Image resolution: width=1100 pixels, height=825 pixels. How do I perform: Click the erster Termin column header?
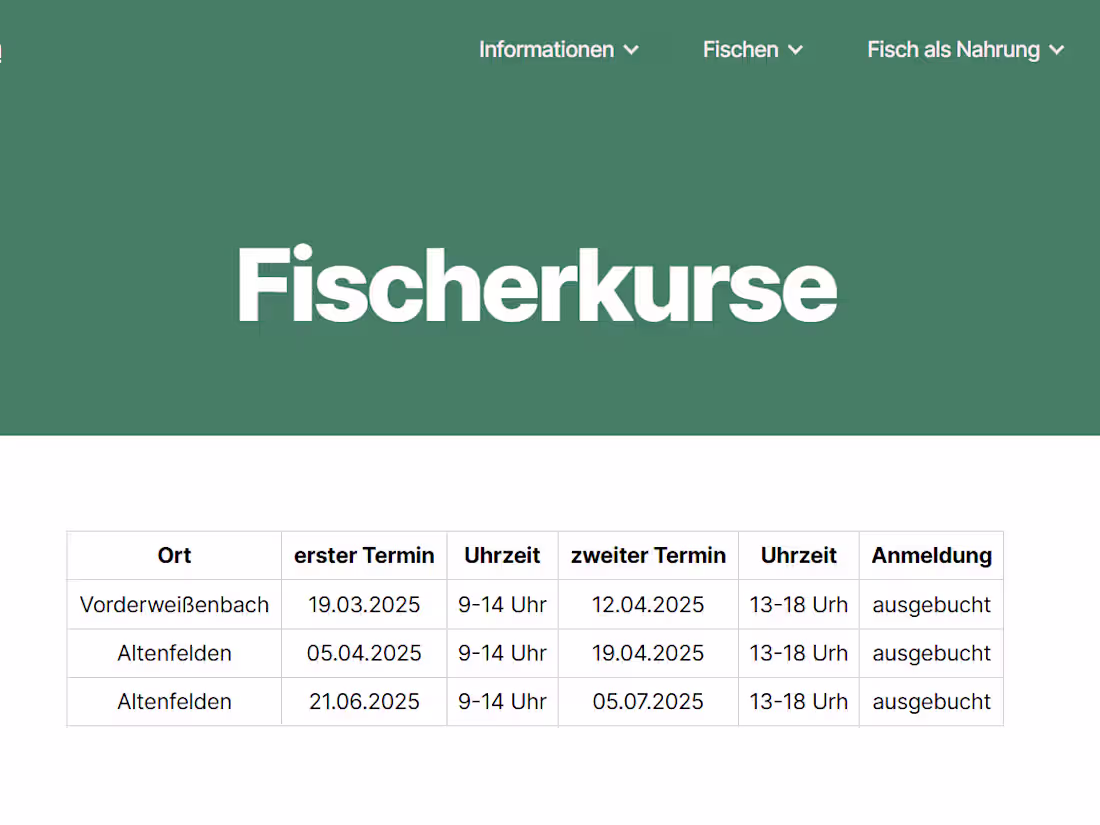click(x=364, y=556)
